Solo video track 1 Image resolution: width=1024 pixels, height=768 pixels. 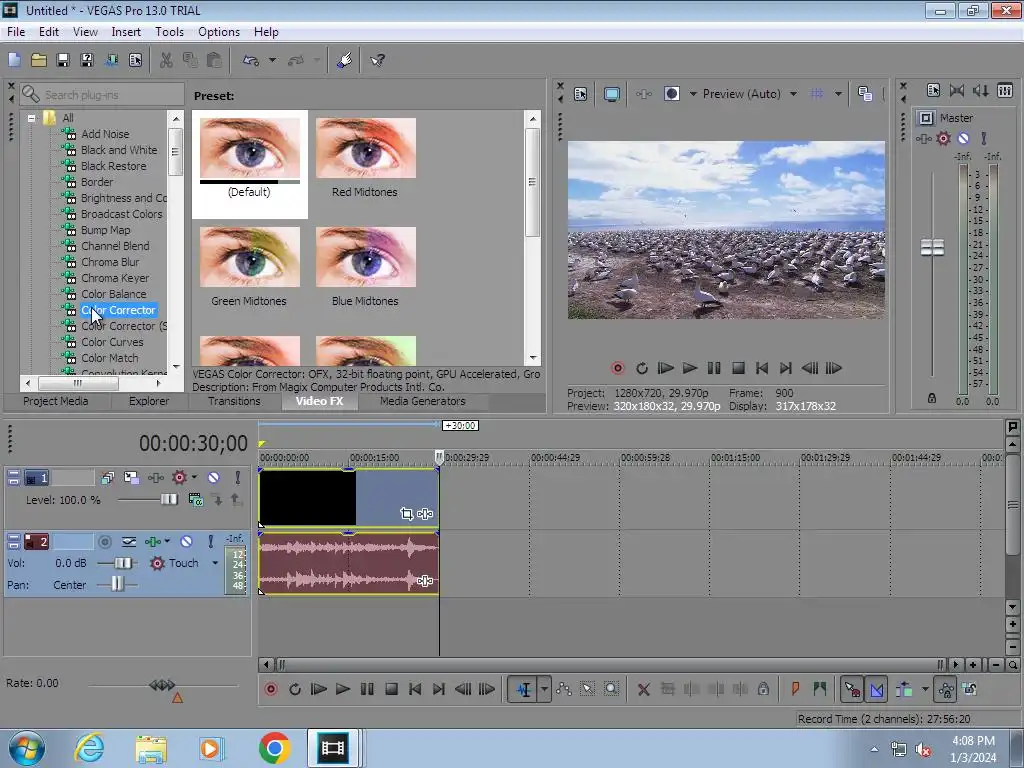click(237, 477)
